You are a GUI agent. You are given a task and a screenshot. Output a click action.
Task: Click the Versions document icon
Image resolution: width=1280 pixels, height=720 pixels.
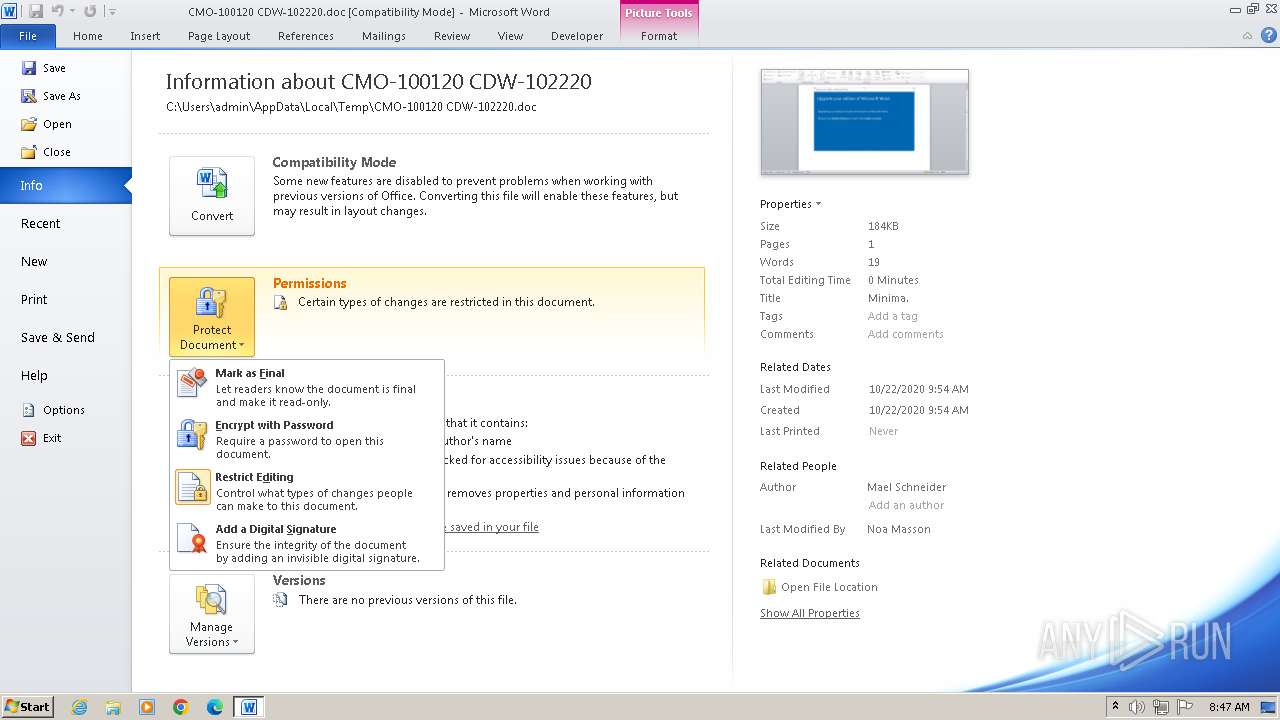pos(281,600)
